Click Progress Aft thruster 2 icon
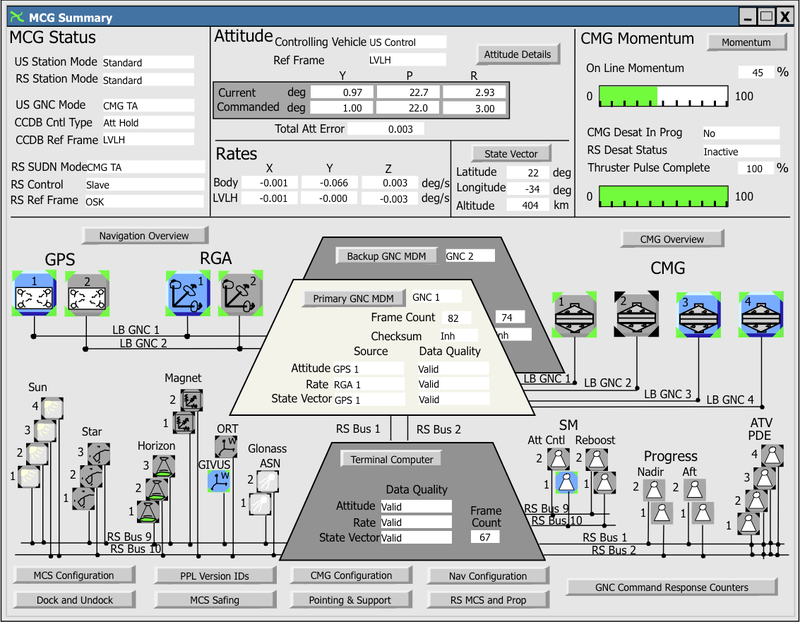The image size is (800, 622). 694,490
